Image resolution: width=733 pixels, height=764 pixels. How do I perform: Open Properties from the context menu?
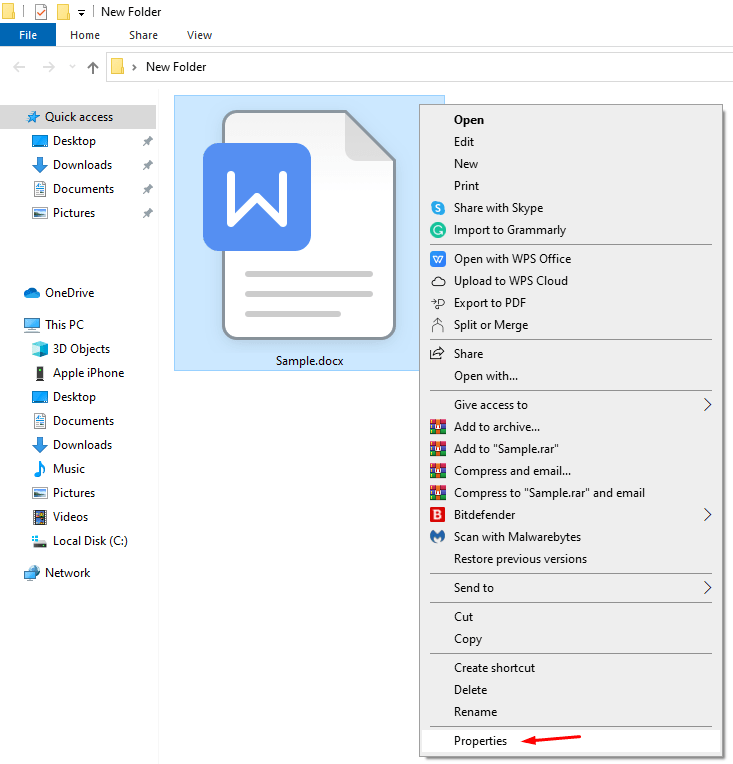(571, 741)
